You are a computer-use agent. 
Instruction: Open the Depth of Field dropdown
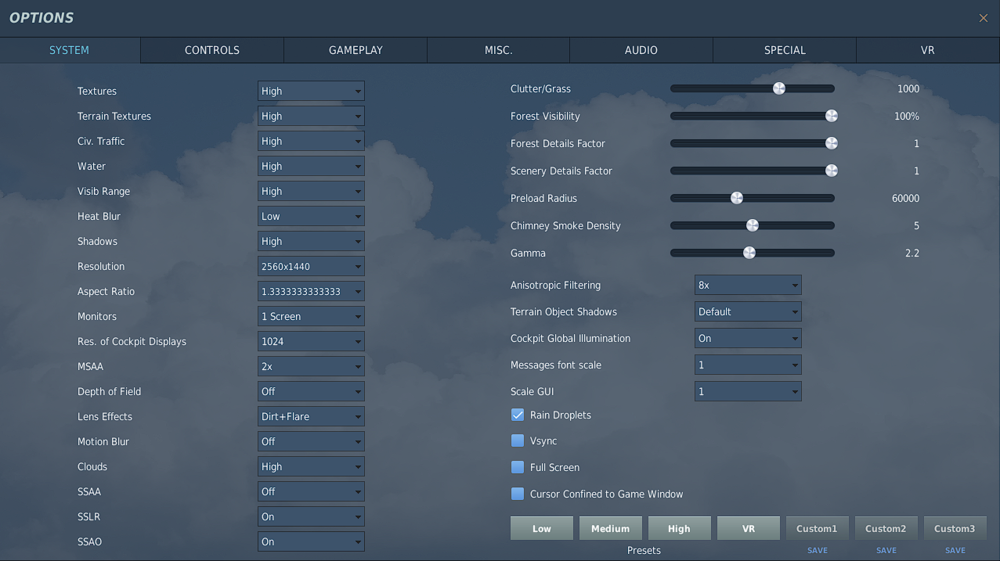311,391
